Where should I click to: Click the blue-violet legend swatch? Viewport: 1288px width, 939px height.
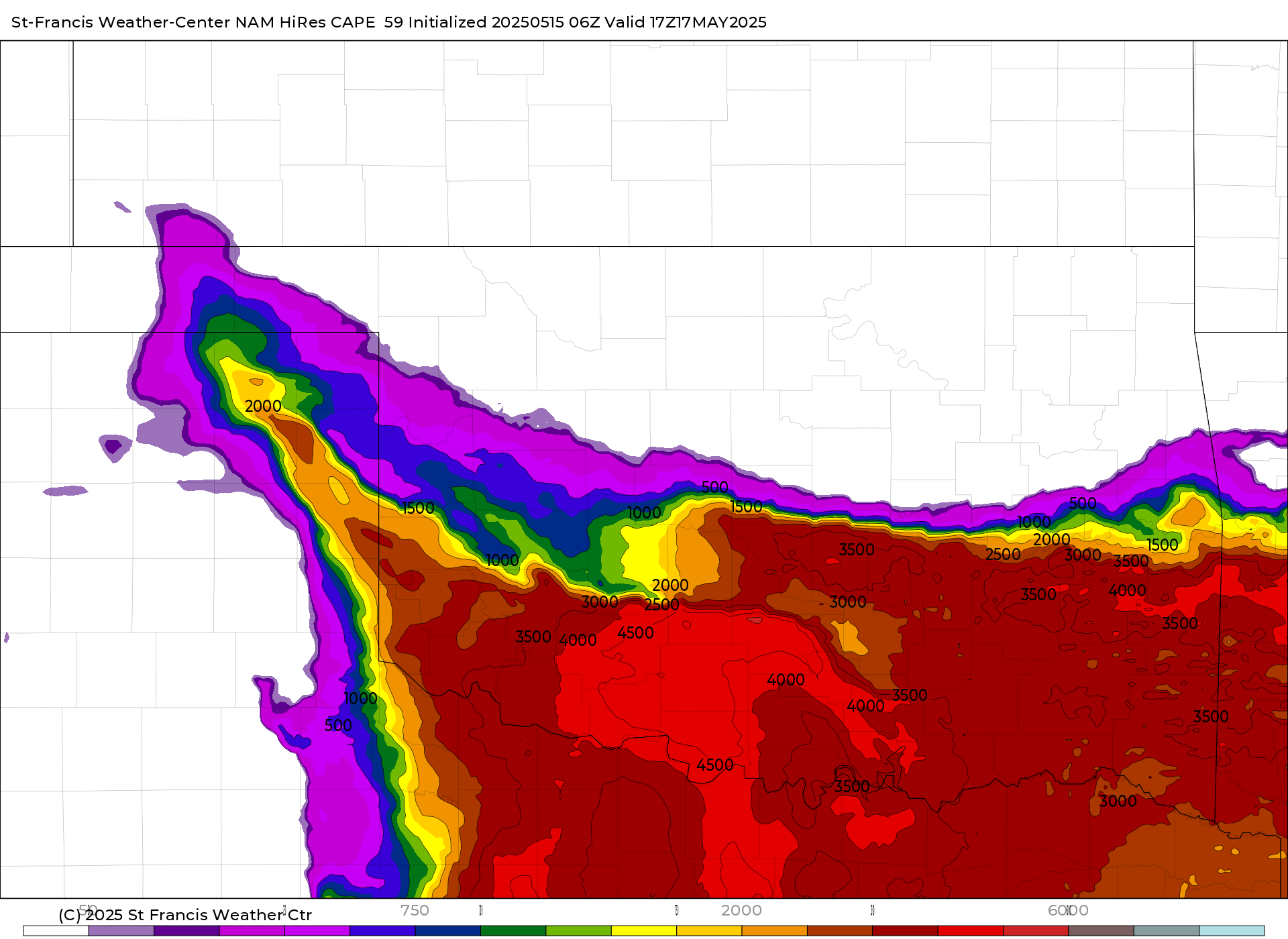[x=382, y=931]
